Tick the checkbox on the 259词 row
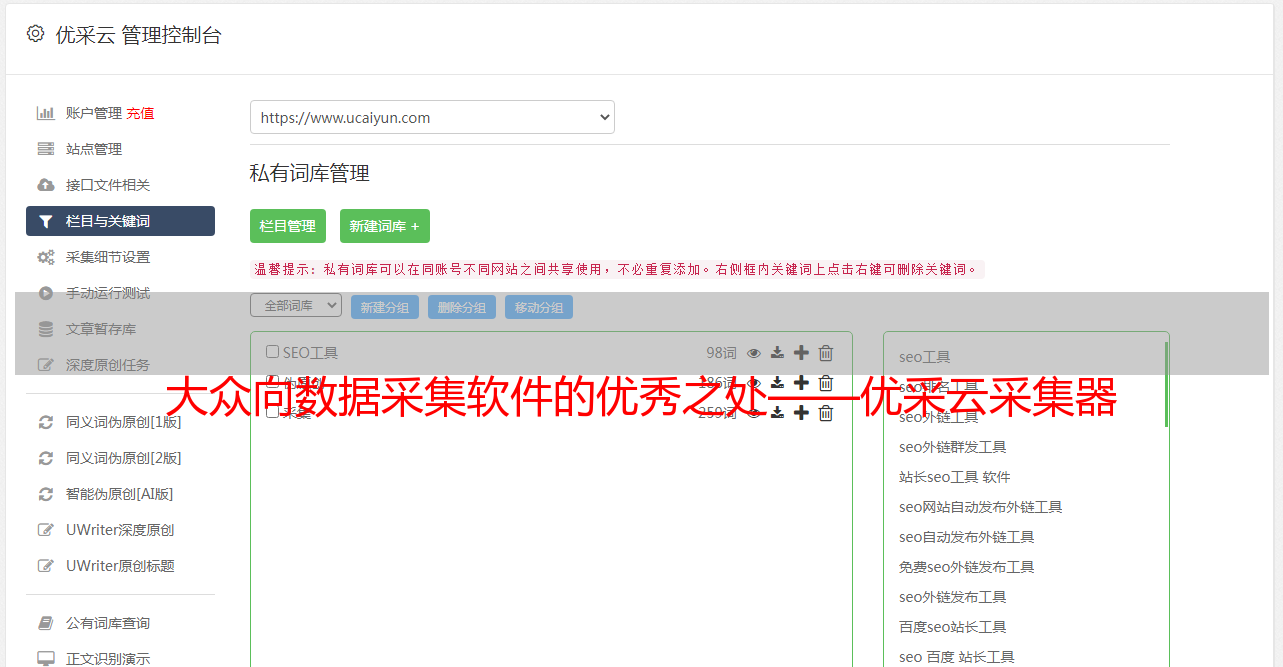 tap(272, 412)
